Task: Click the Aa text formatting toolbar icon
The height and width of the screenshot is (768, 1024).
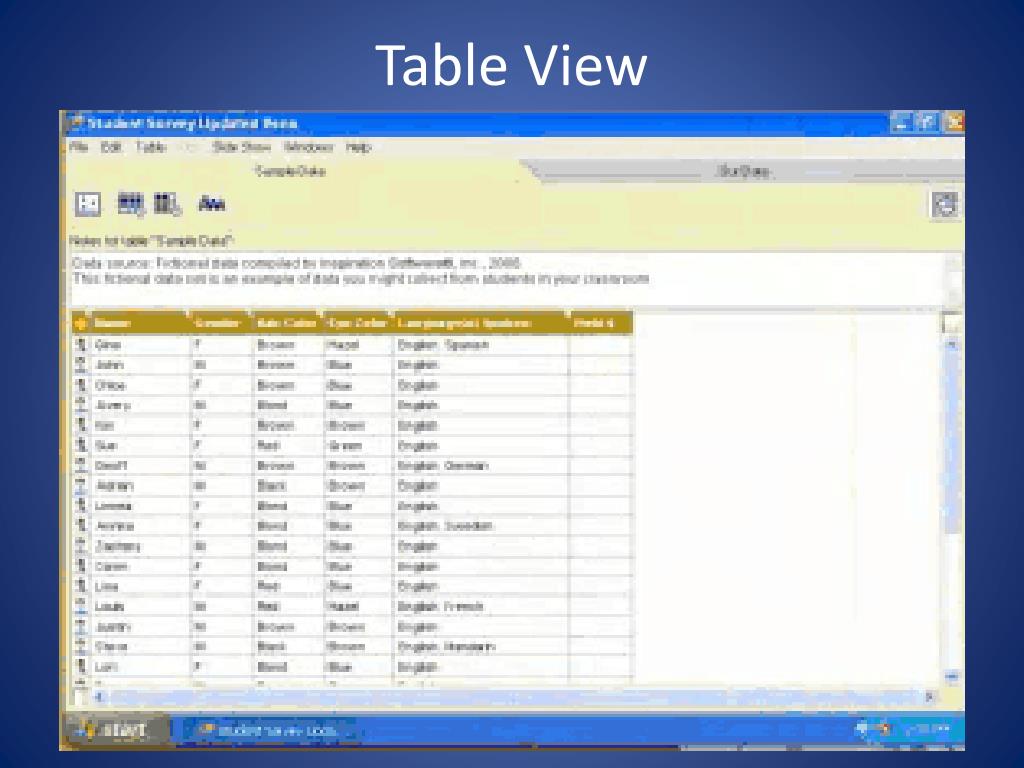Action: pos(212,204)
